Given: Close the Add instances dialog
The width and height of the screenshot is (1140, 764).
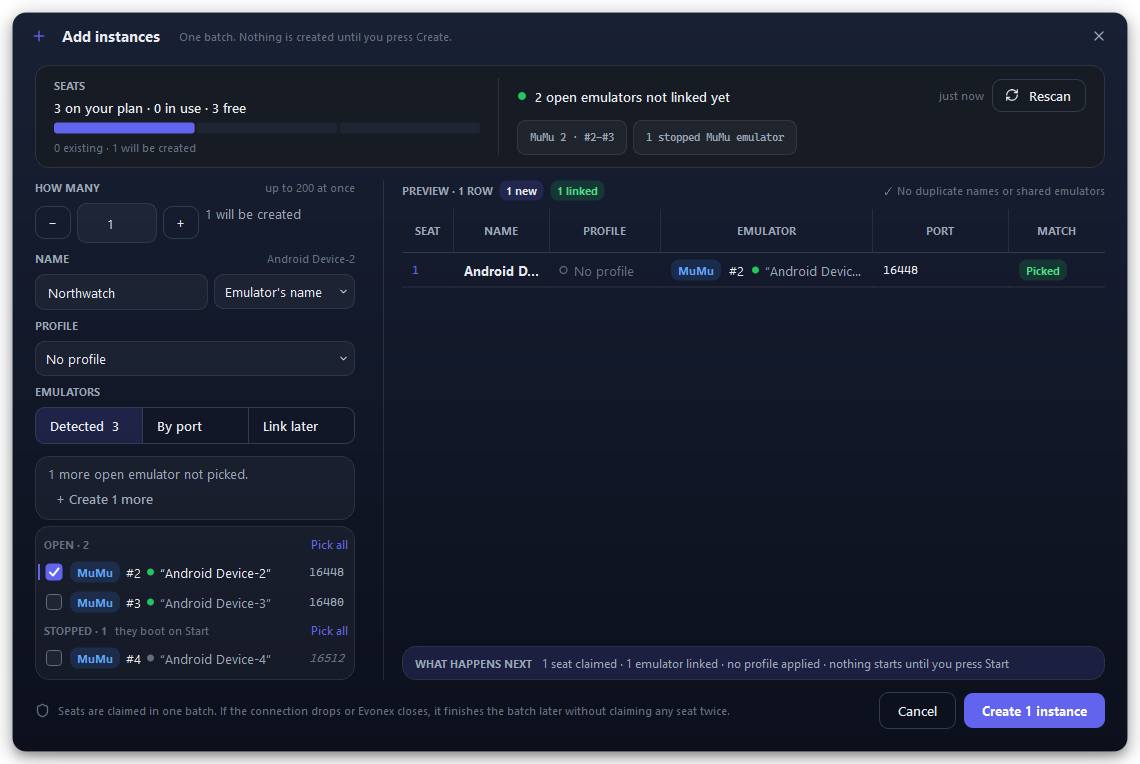Looking at the screenshot, I should click(1099, 36).
